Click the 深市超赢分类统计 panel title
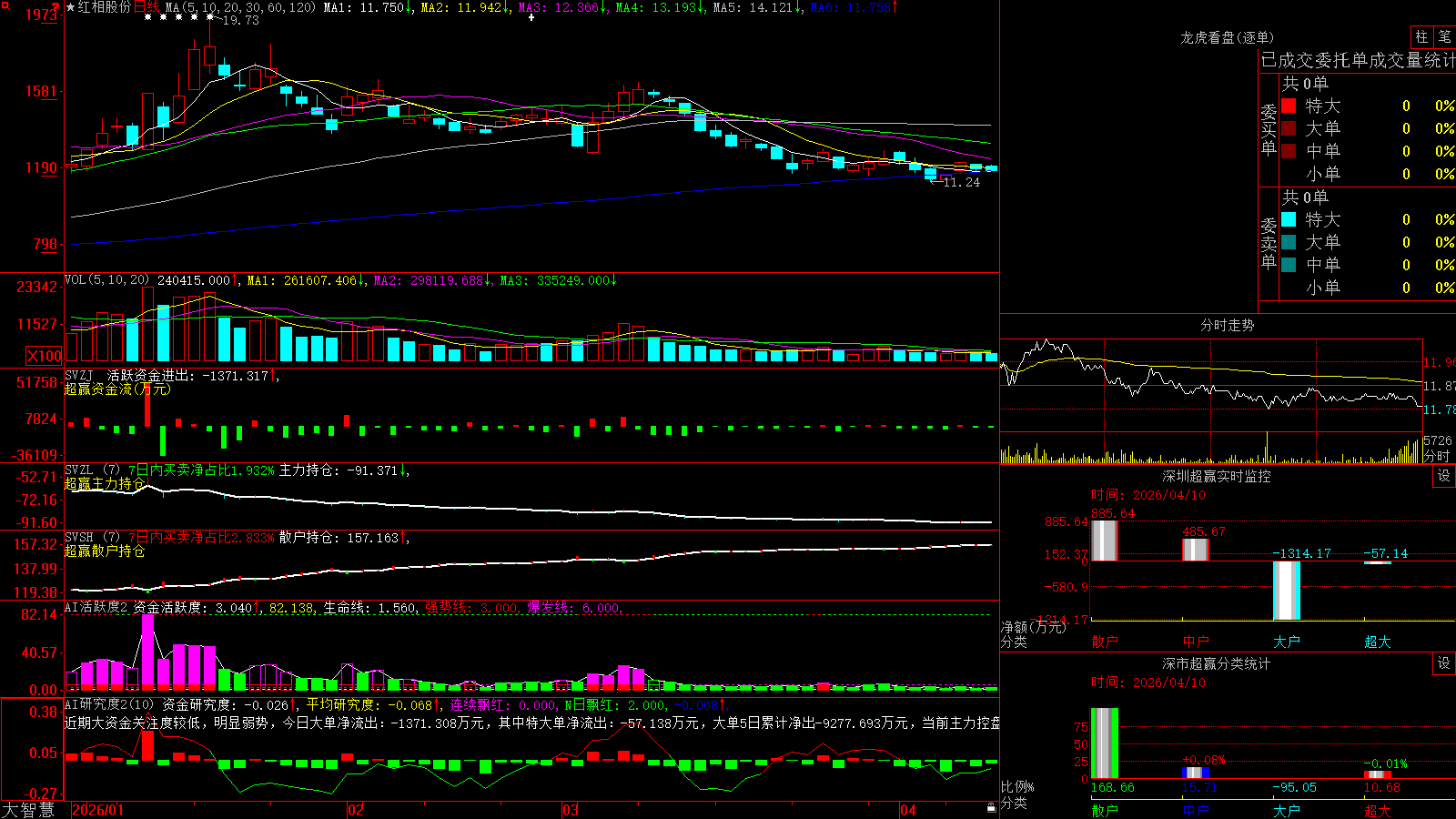The width and height of the screenshot is (1456, 819). [1216, 663]
